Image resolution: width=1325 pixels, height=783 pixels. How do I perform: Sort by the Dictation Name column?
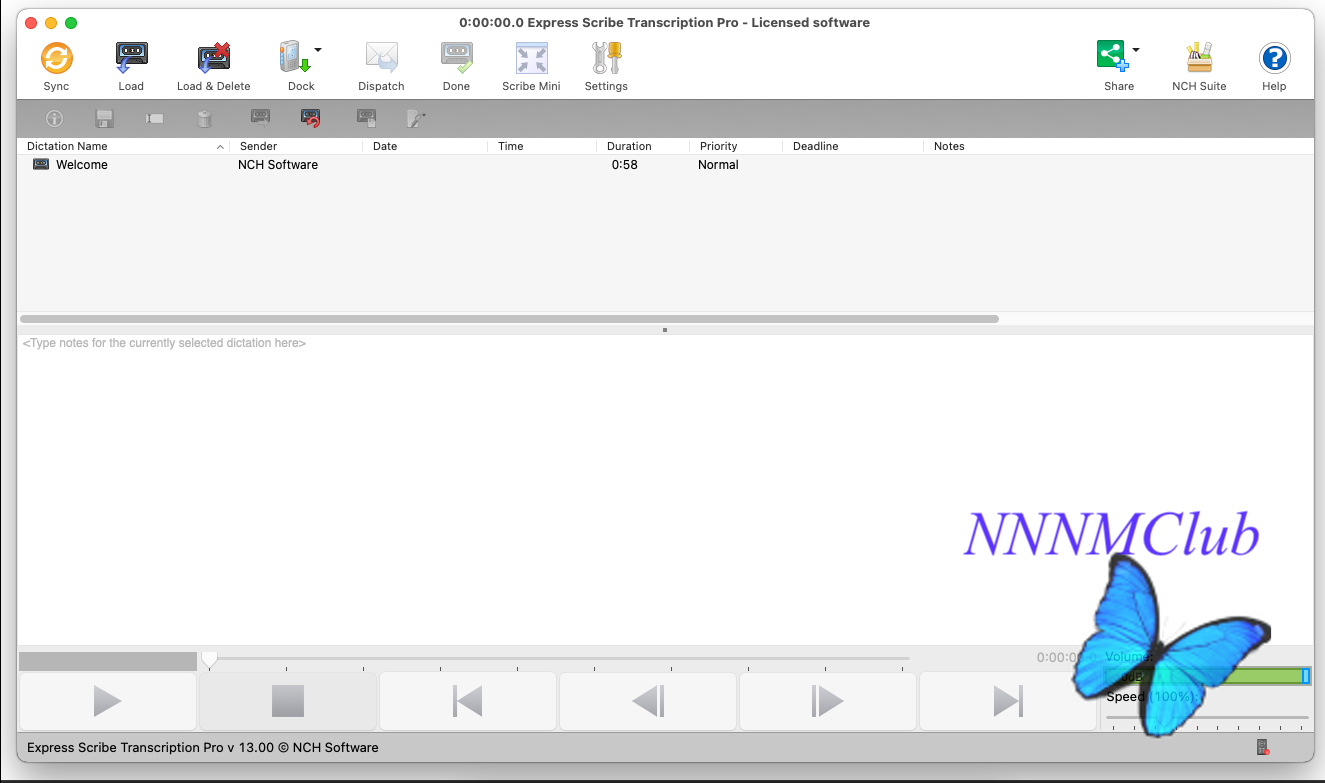(67, 146)
